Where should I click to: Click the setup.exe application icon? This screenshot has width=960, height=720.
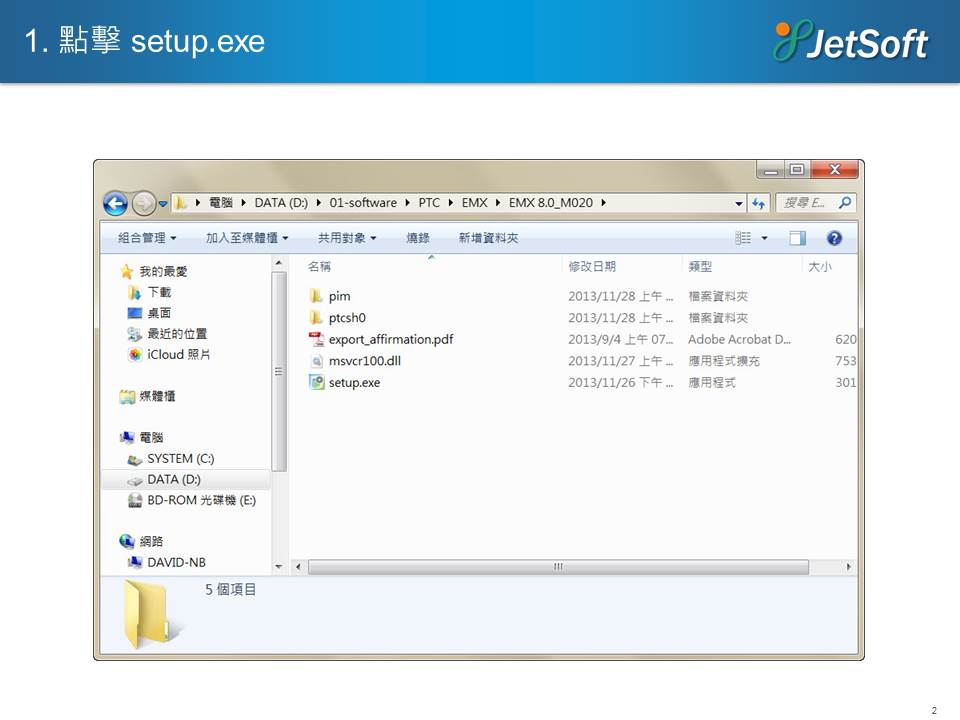[x=316, y=382]
